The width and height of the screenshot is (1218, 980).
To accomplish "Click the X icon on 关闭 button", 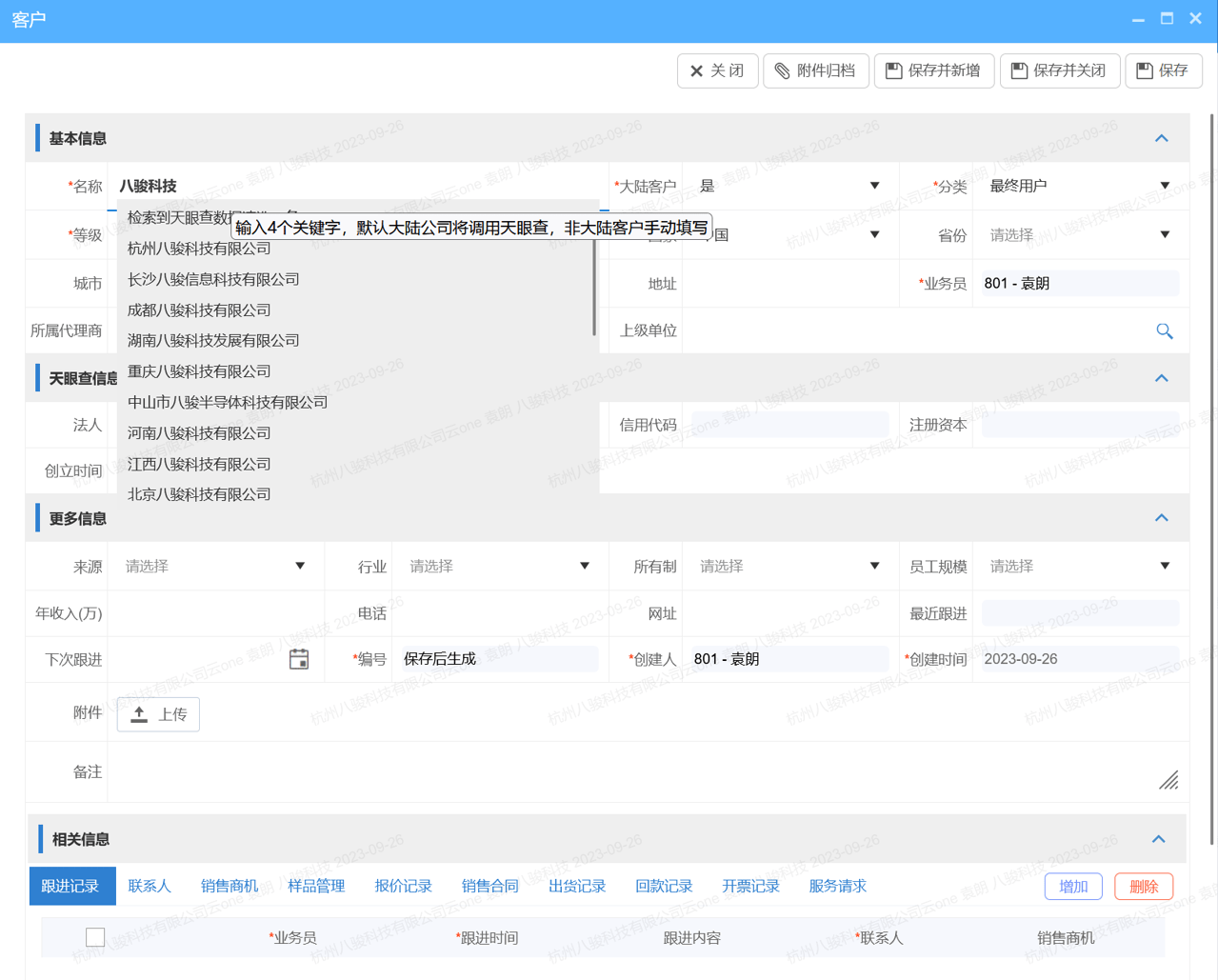I will [694, 70].
